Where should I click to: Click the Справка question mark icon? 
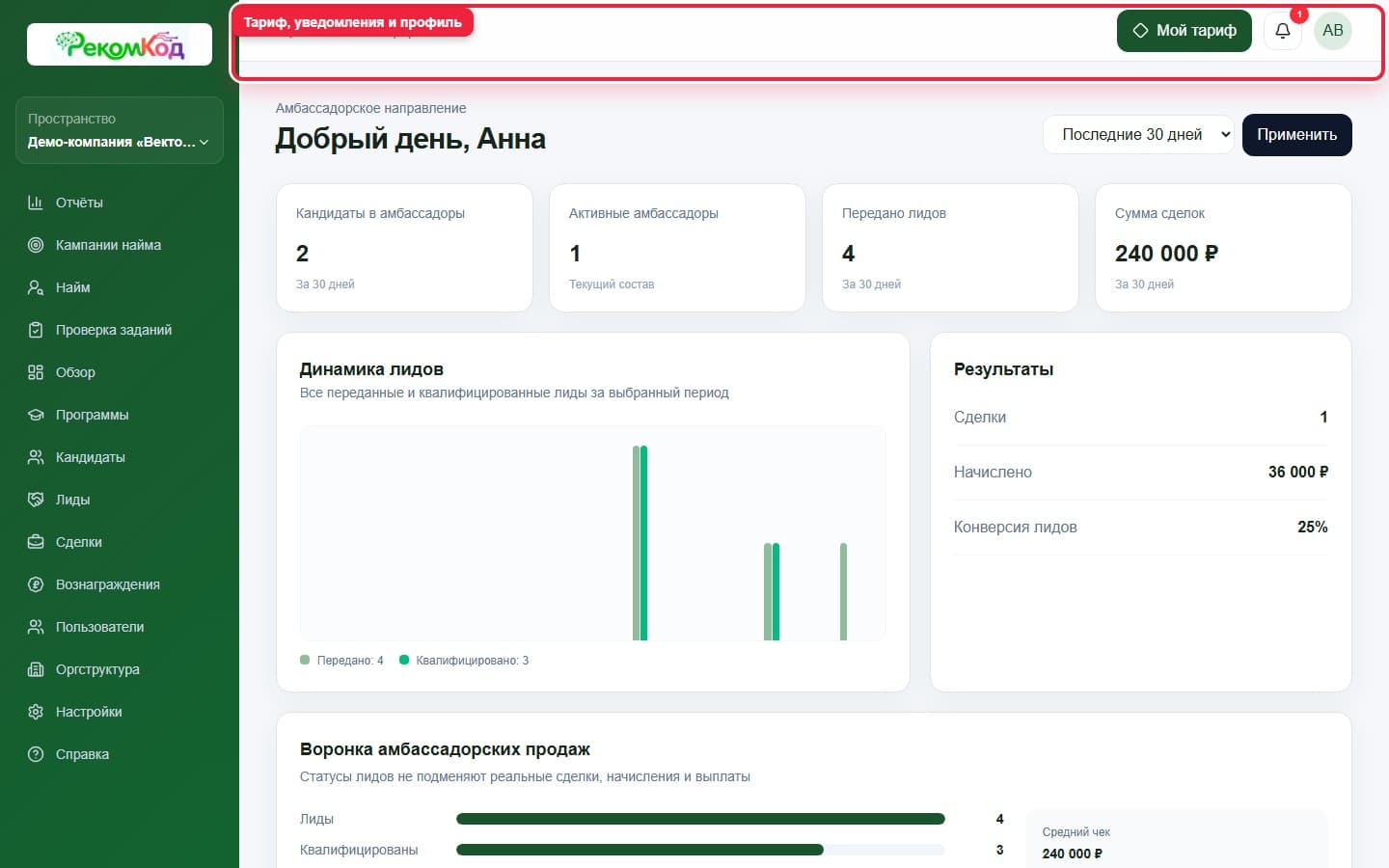point(36,754)
